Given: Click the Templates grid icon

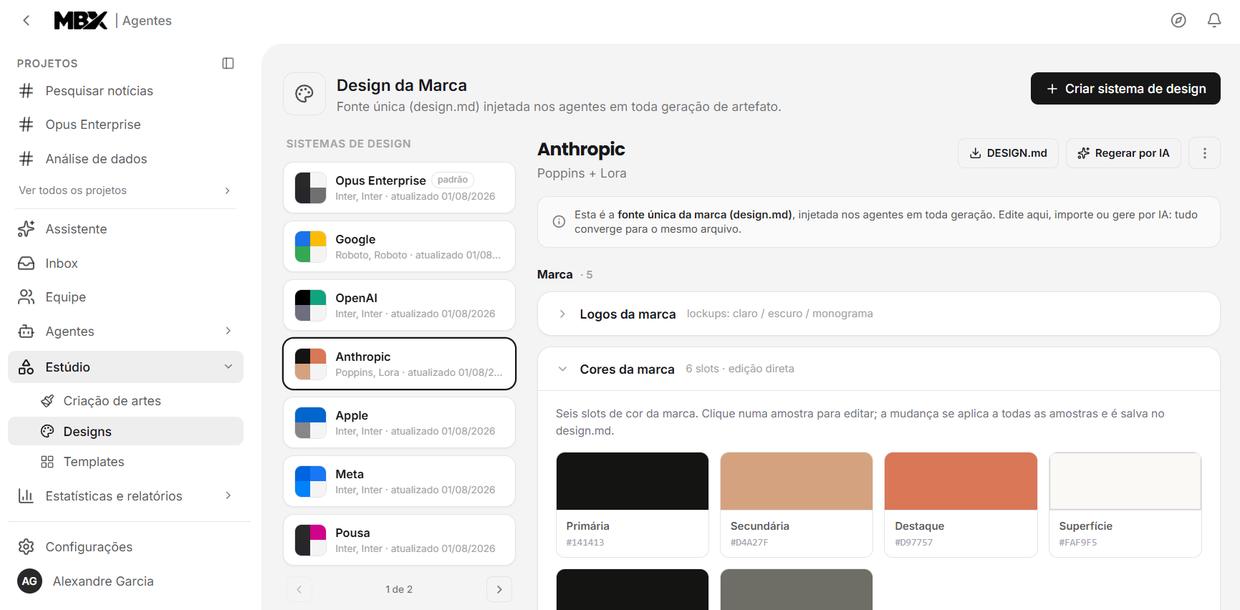Looking at the screenshot, I should (x=47, y=462).
